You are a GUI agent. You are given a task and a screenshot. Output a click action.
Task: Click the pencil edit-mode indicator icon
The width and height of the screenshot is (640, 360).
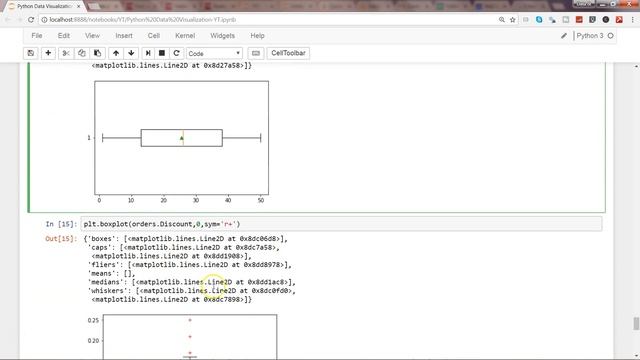click(564, 36)
